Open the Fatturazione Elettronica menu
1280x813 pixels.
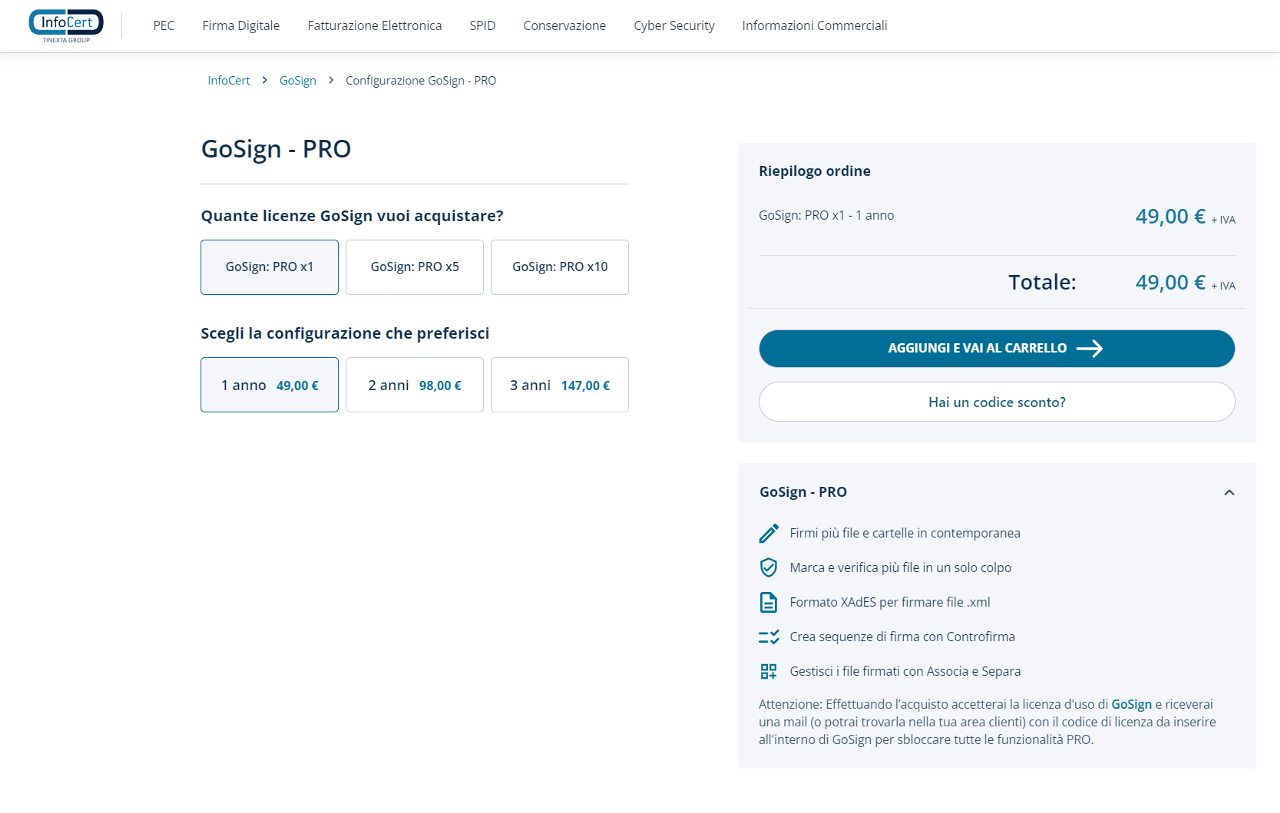coord(375,26)
